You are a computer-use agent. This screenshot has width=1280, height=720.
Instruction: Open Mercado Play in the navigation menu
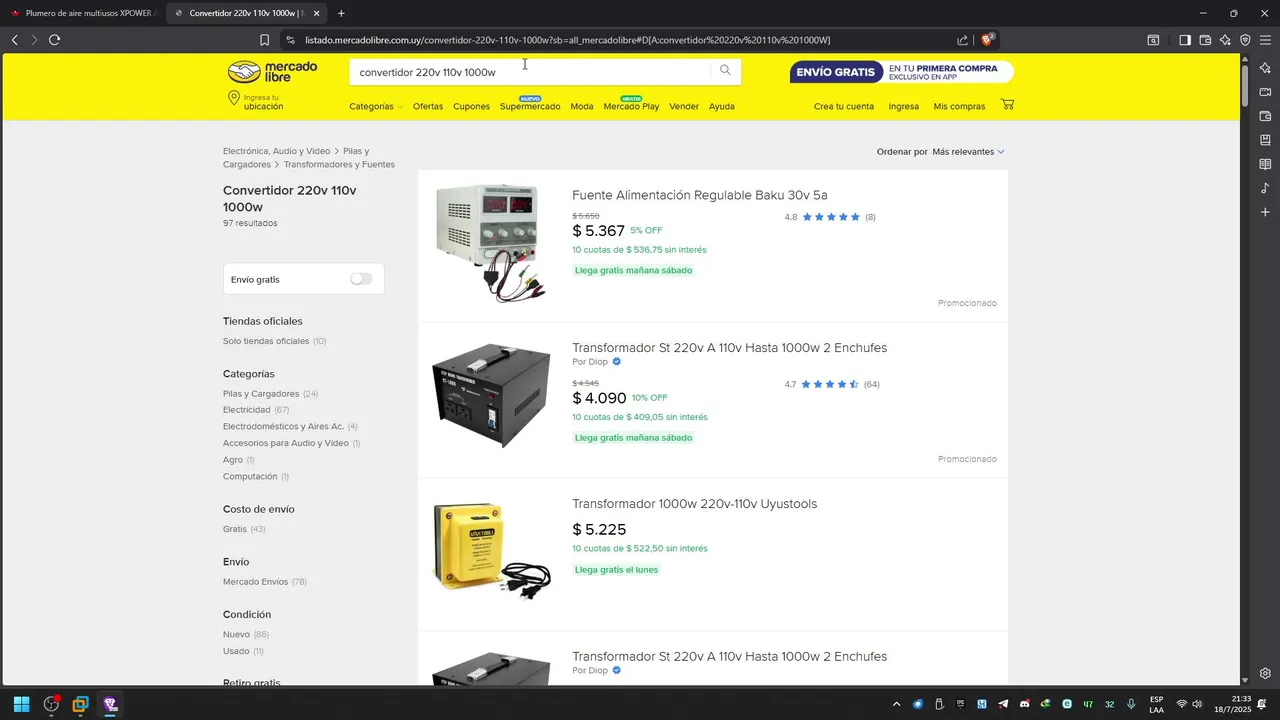point(631,106)
